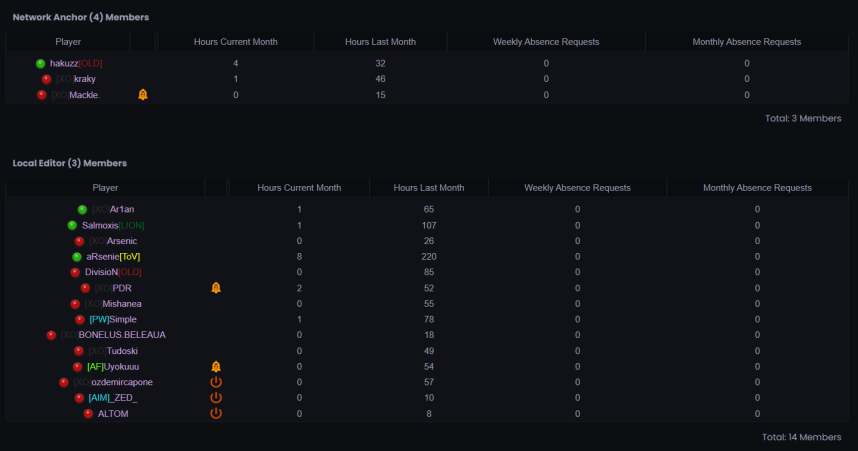
Task: Click Local Editor Player column header
Action: (105, 188)
